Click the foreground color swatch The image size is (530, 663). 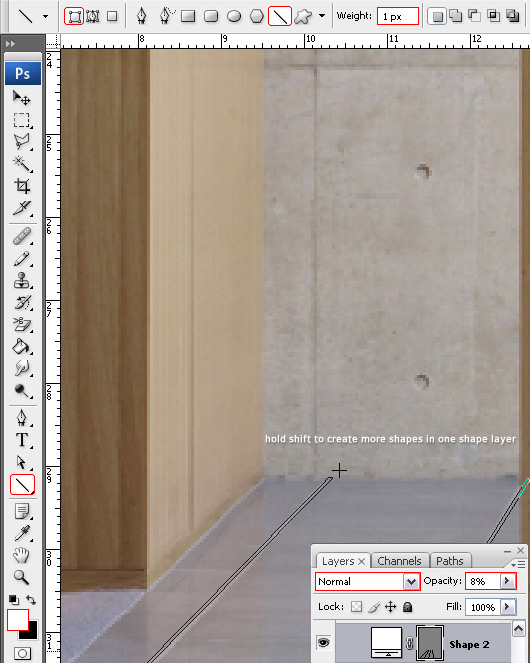pyautogui.click(x=18, y=620)
